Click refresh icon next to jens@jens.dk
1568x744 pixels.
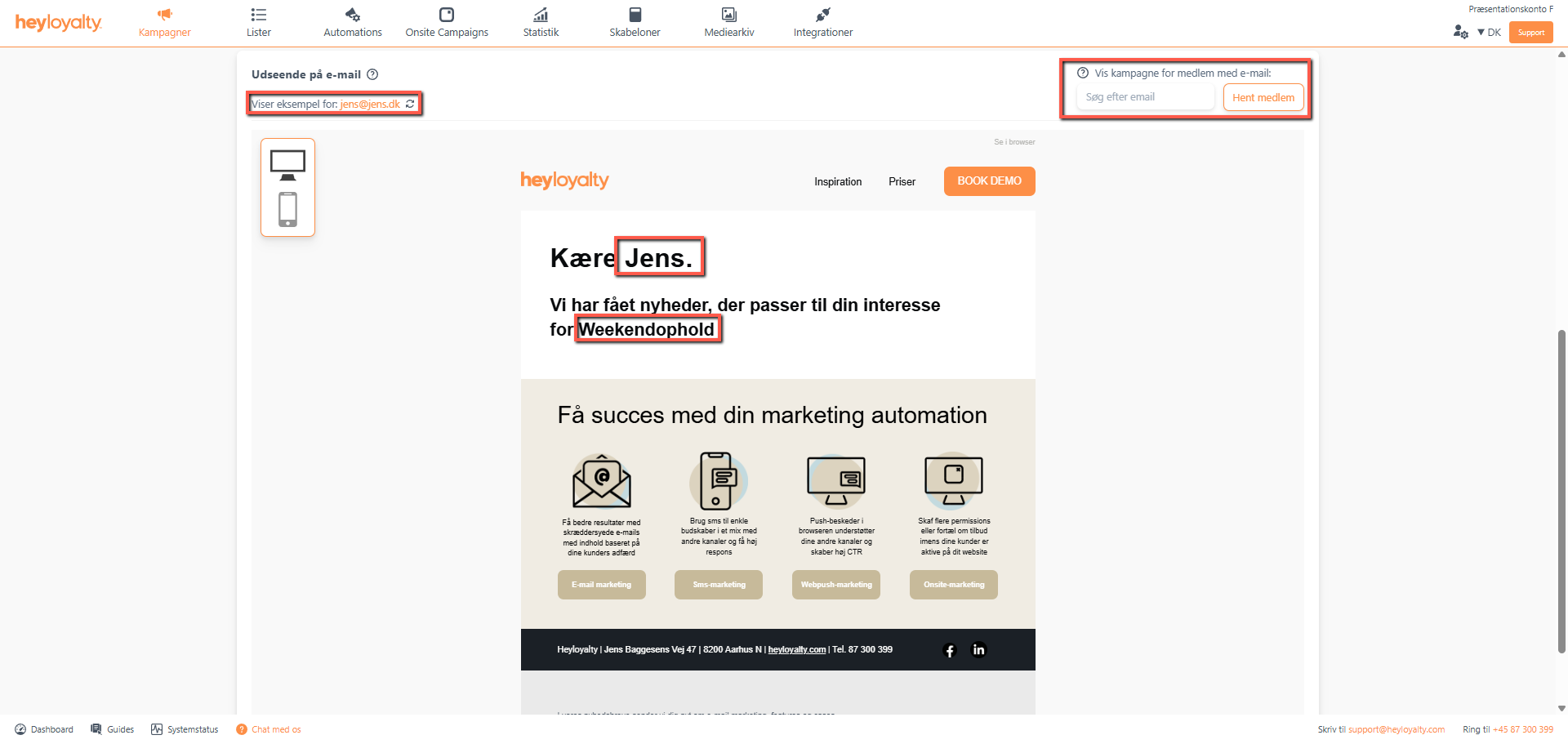410,105
